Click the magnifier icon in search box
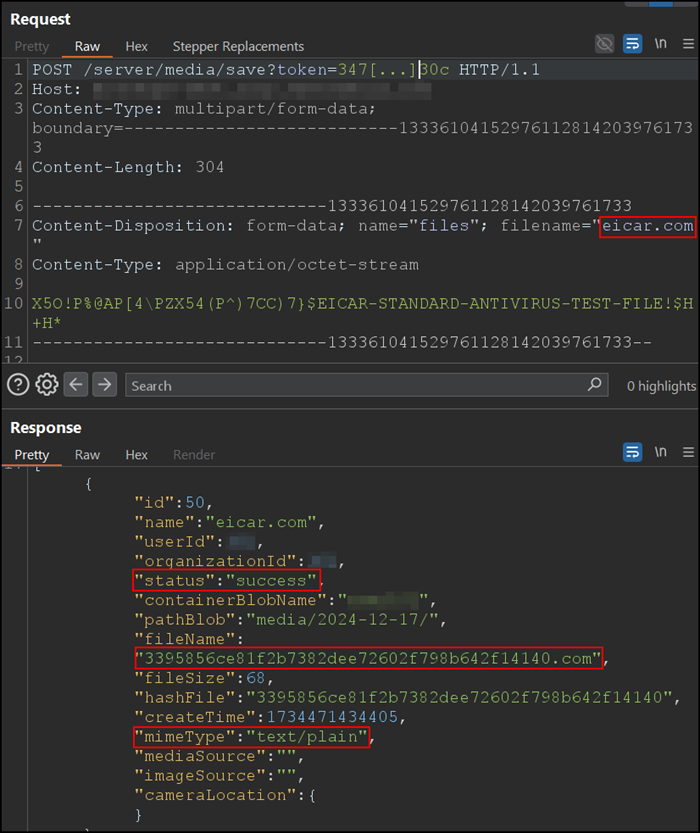Viewport: 700px width, 833px height. (x=595, y=385)
